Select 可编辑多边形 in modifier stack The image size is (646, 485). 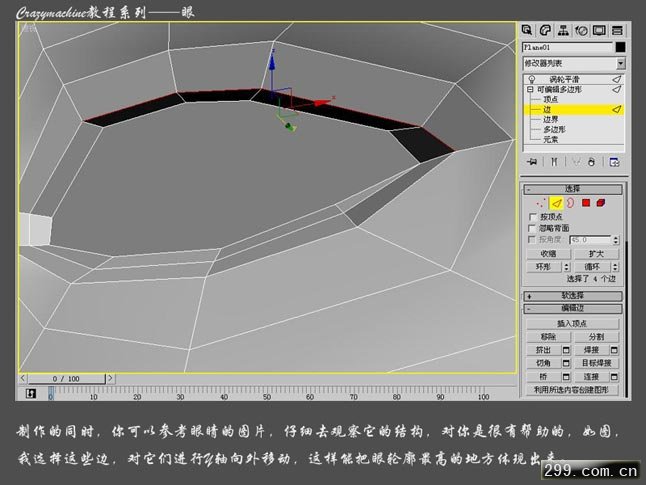click(x=559, y=89)
